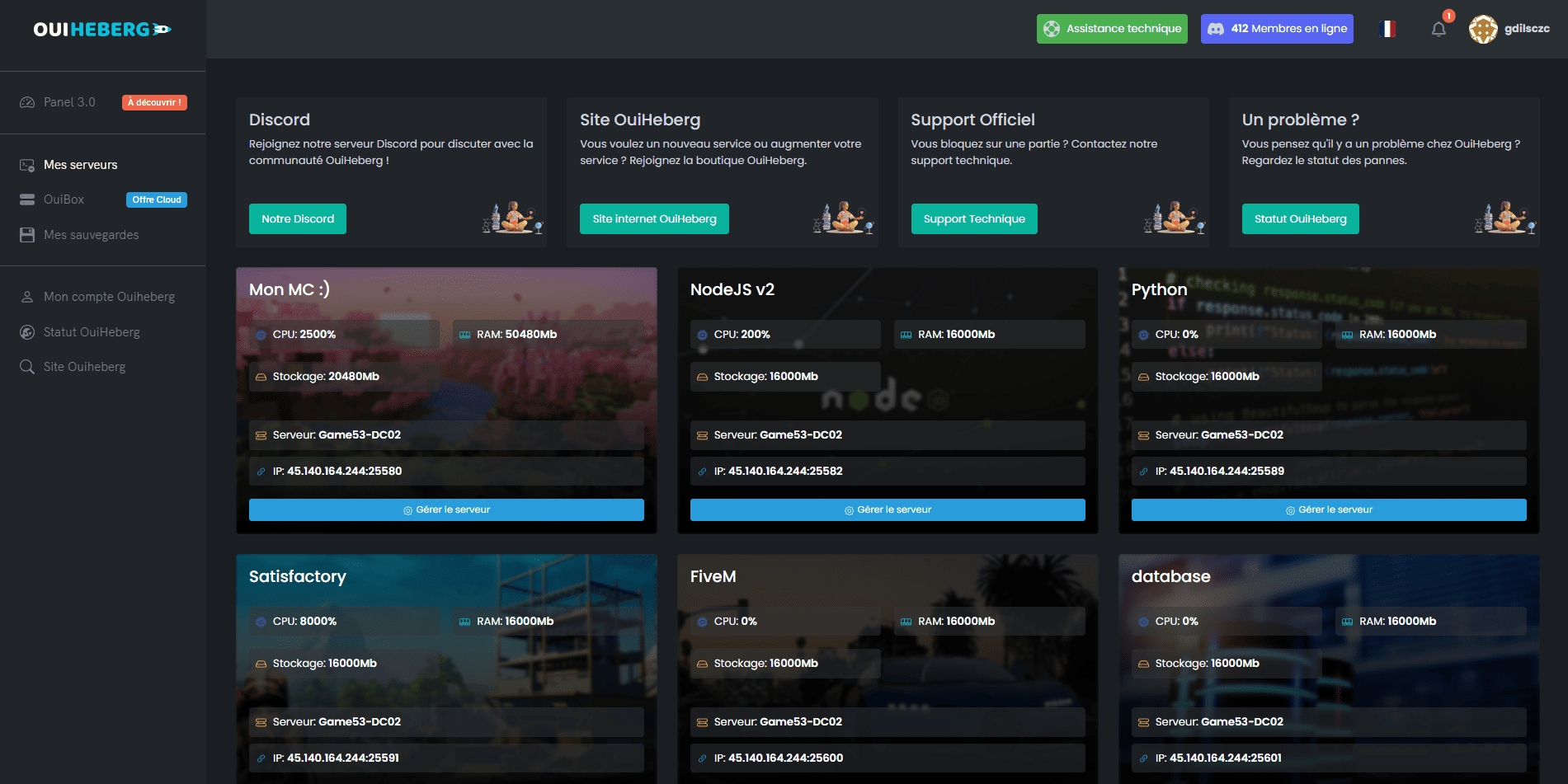
Task: Click storage icon on FiveM card
Action: (702, 664)
